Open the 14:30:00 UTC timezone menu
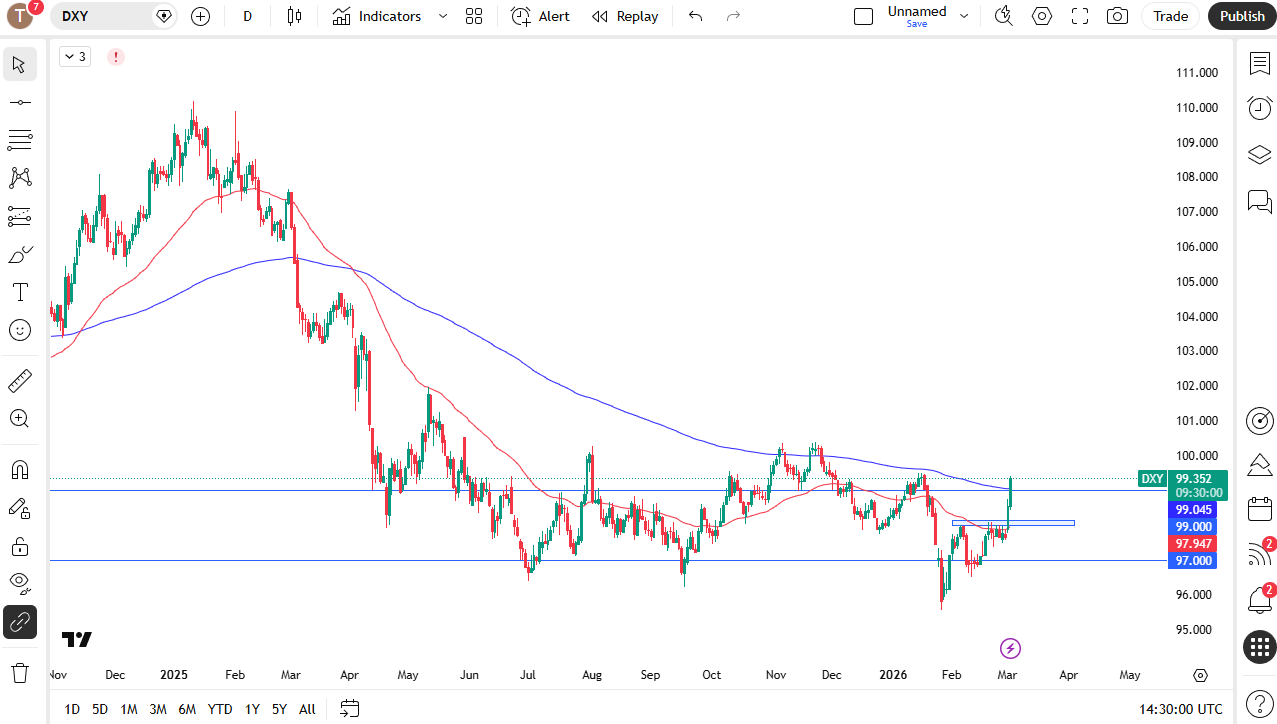This screenshot has height=724, width=1277. click(1181, 709)
